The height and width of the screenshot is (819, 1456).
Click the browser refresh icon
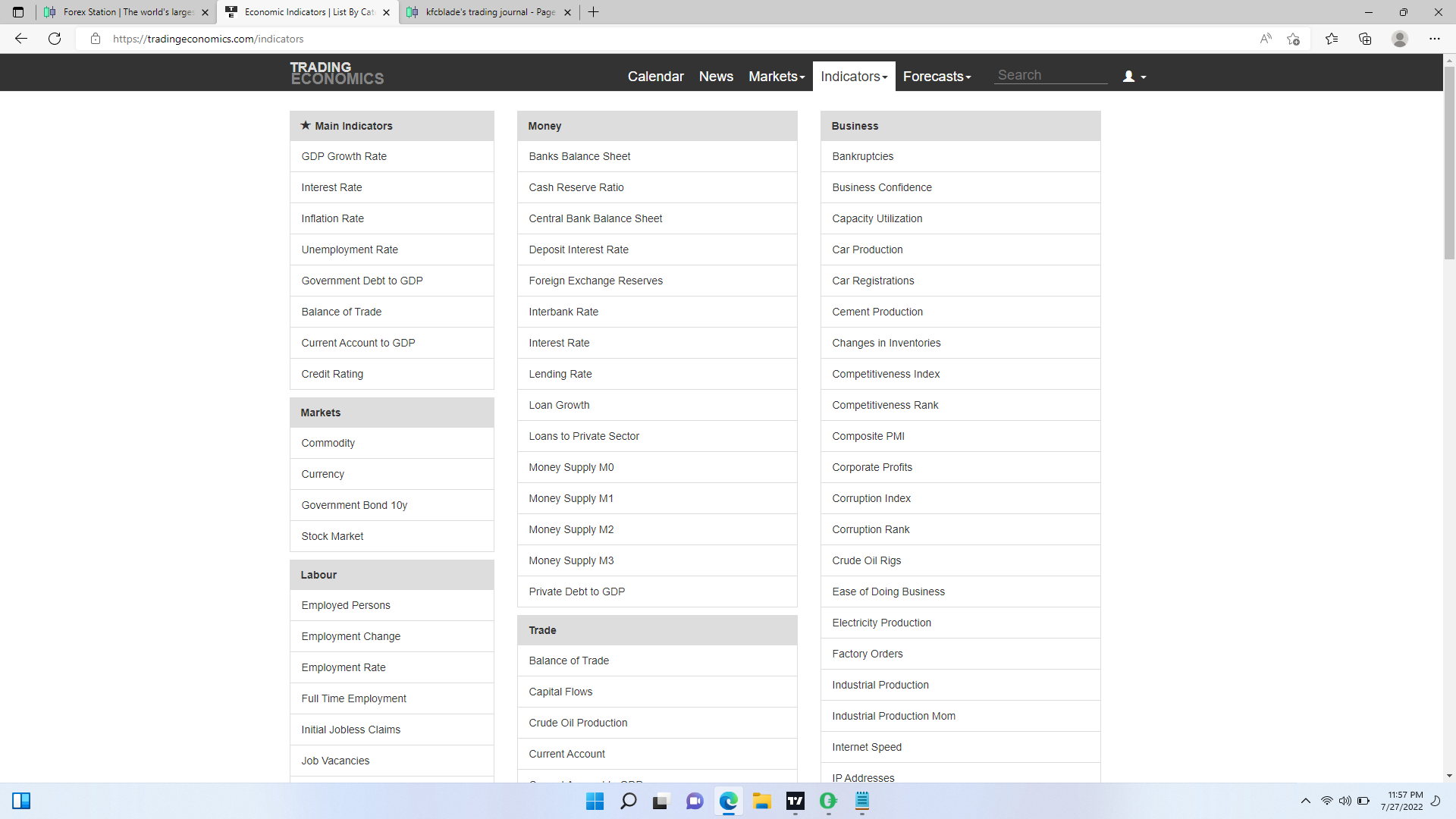pyautogui.click(x=55, y=39)
